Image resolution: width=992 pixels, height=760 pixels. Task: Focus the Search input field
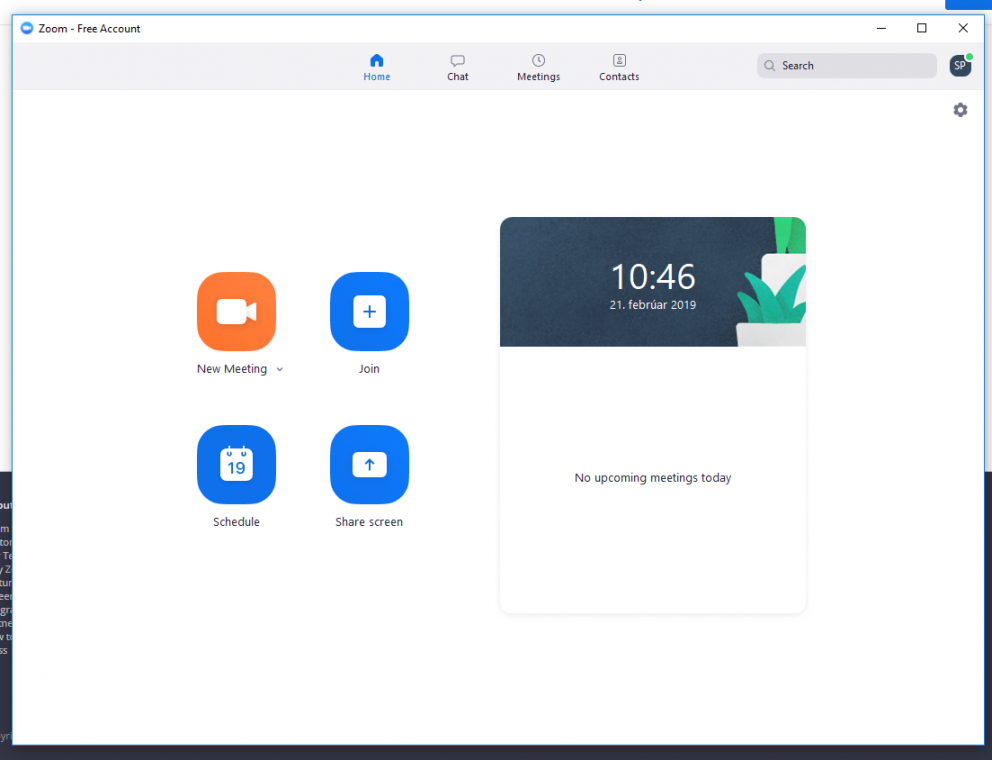coord(855,66)
